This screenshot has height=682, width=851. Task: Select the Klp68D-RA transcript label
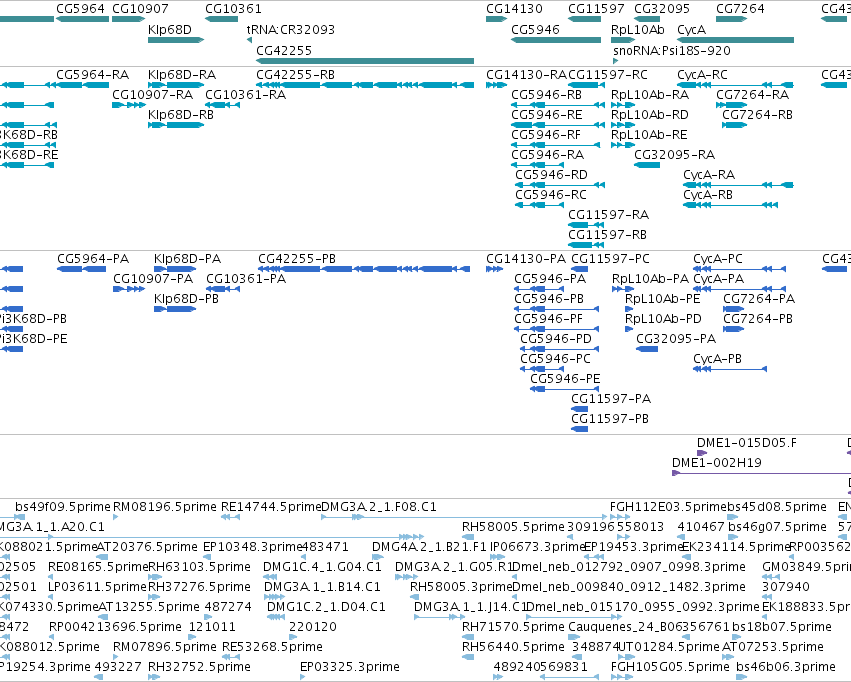point(182,75)
